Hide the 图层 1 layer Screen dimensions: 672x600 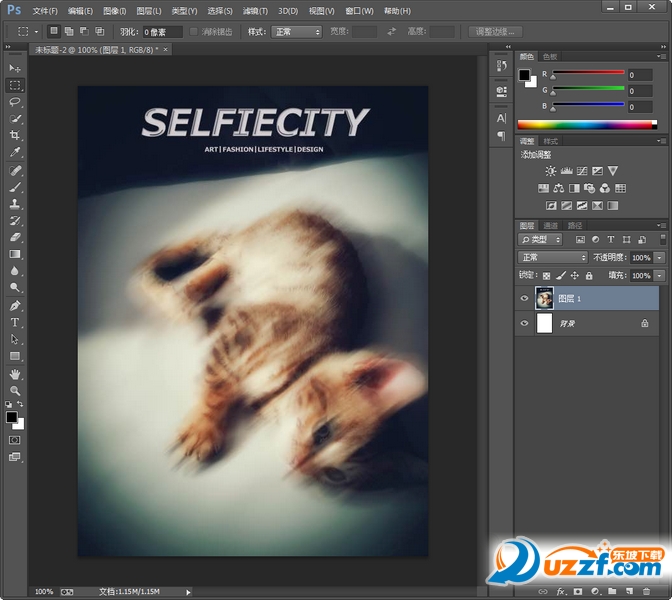tap(524, 298)
